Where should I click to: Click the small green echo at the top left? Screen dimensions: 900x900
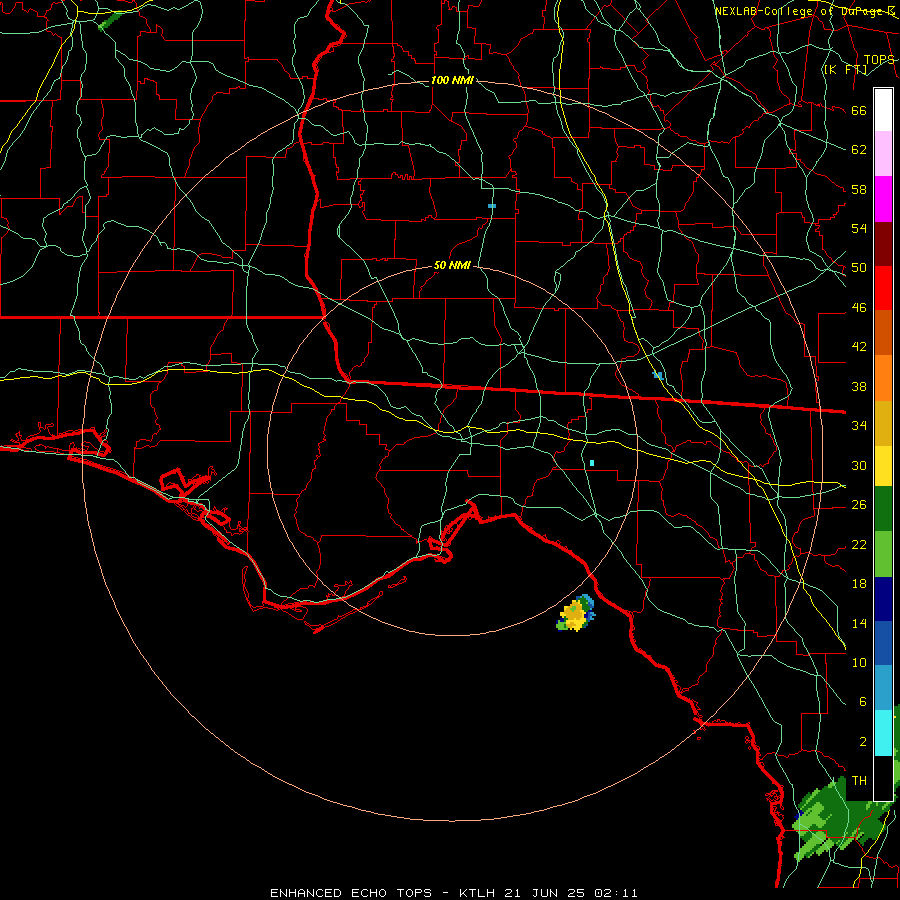pyautogui.click(x=108, y=21)
